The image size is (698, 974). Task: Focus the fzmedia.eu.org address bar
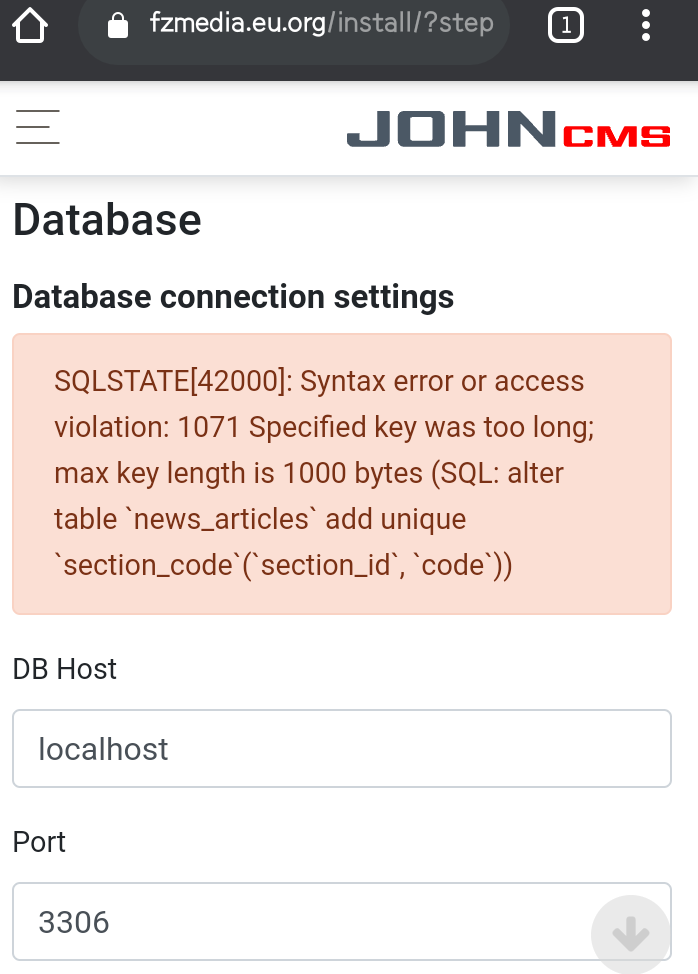tap(300, 25)
